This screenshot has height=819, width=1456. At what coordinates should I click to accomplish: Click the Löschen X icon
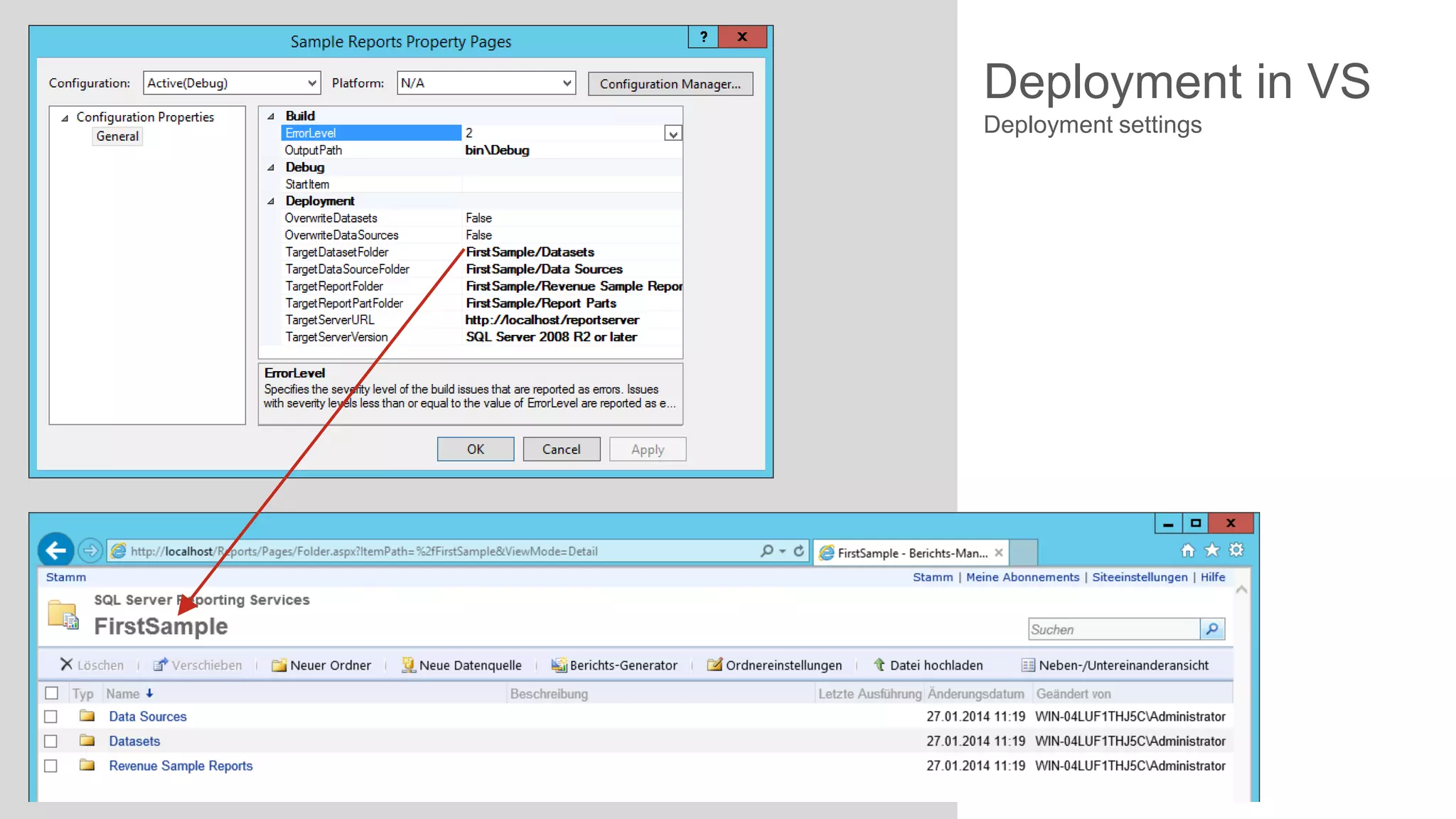click(x=66, y=664)
